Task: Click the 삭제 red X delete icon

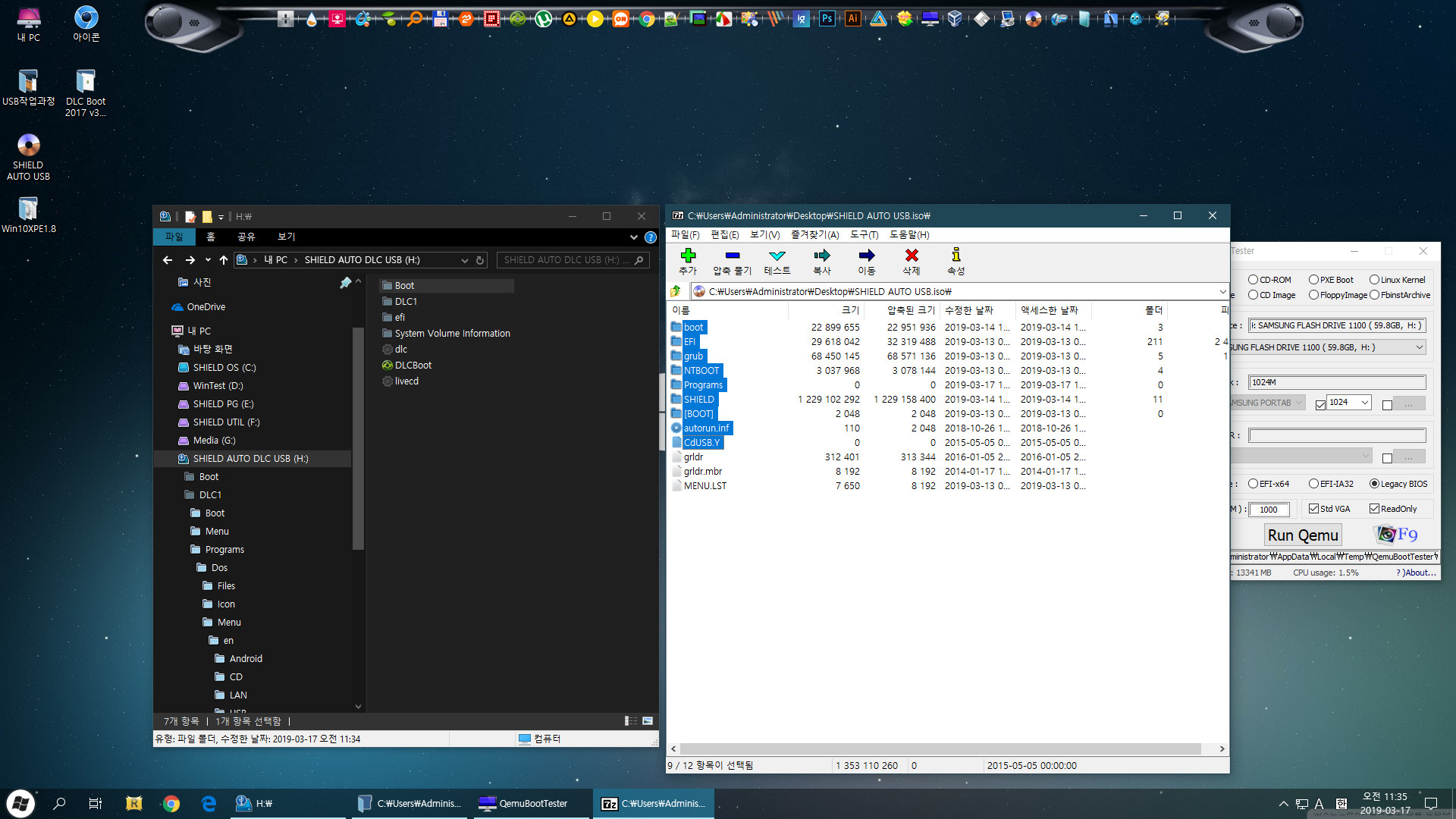Action: click(x=912, y=256)
